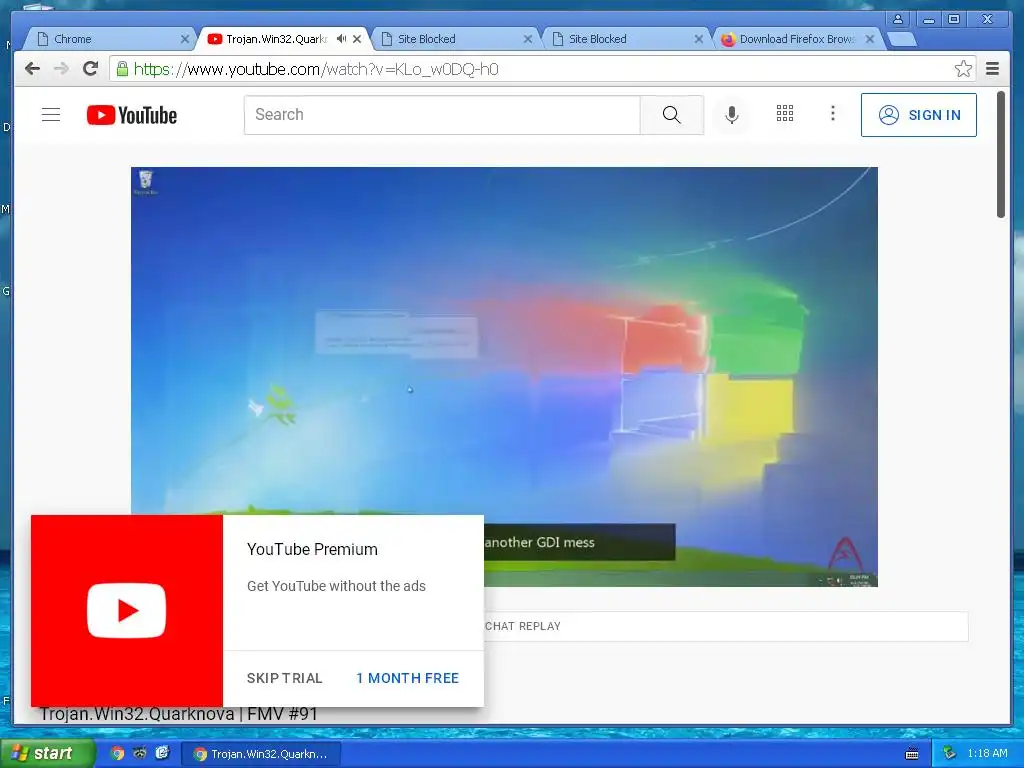Click the browser forward arrow

pyautogui.click(x=61, y=69)
